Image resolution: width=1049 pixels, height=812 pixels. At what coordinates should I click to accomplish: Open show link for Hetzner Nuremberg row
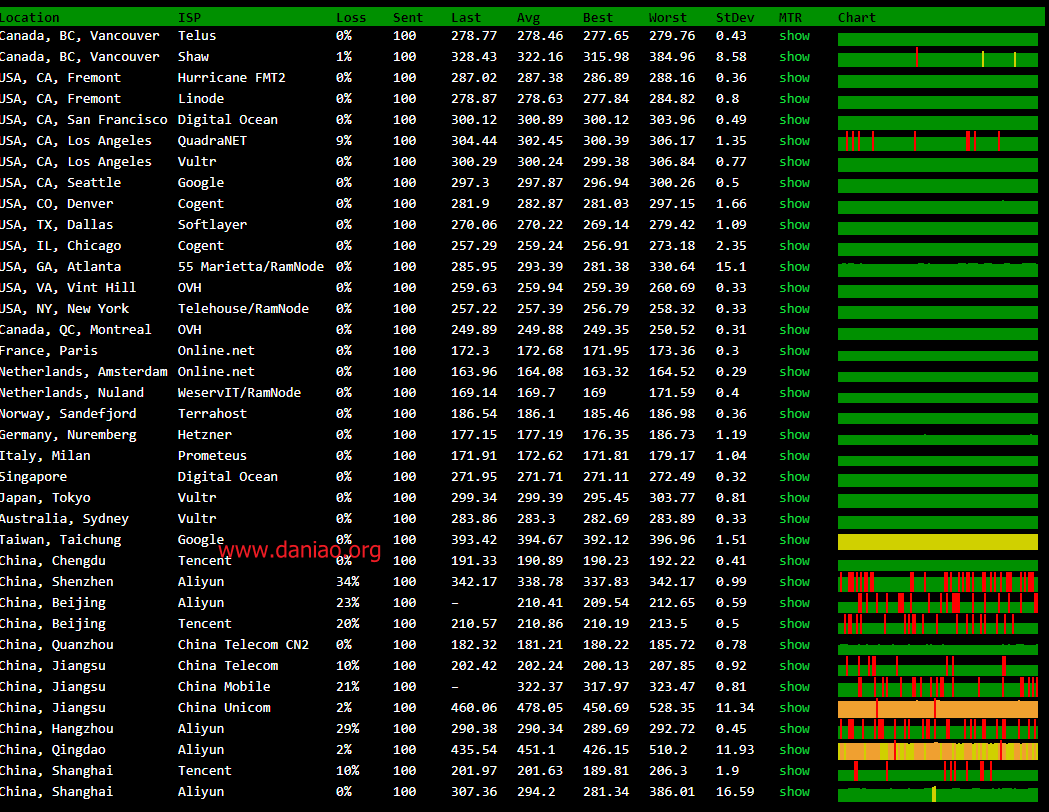(x=794, y=435)
